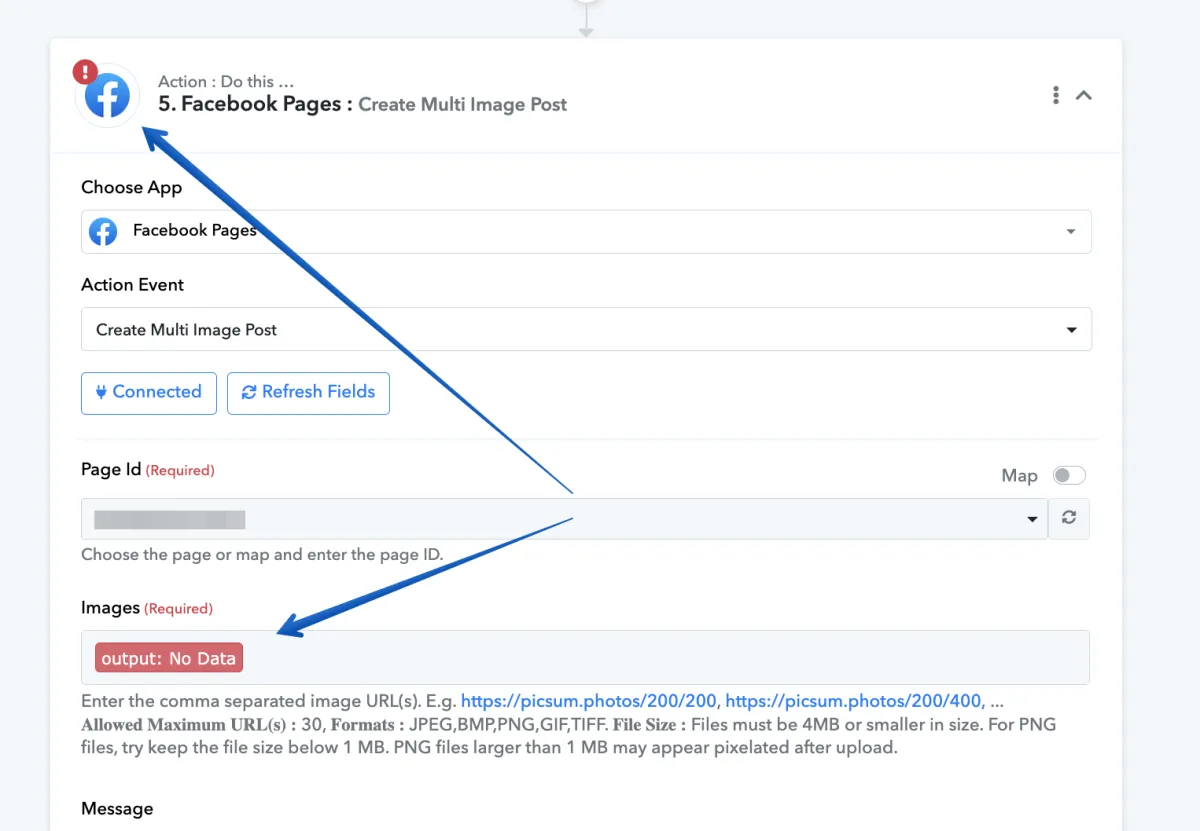Open the Action Event dropdown
Screen dimensions: 1200x831
(x=586, y=329)
